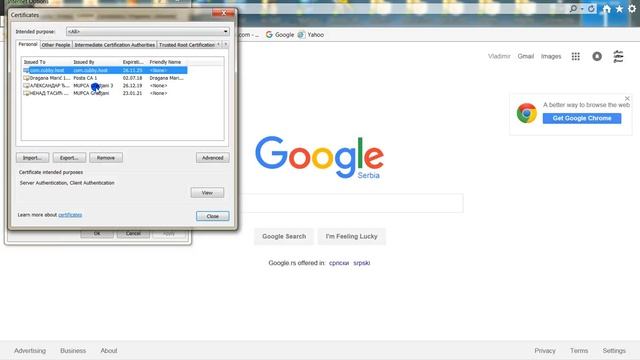The image size is (640, 360).
Task: Click certificate icon beside Dragana Marić
Action: point(26,78)
